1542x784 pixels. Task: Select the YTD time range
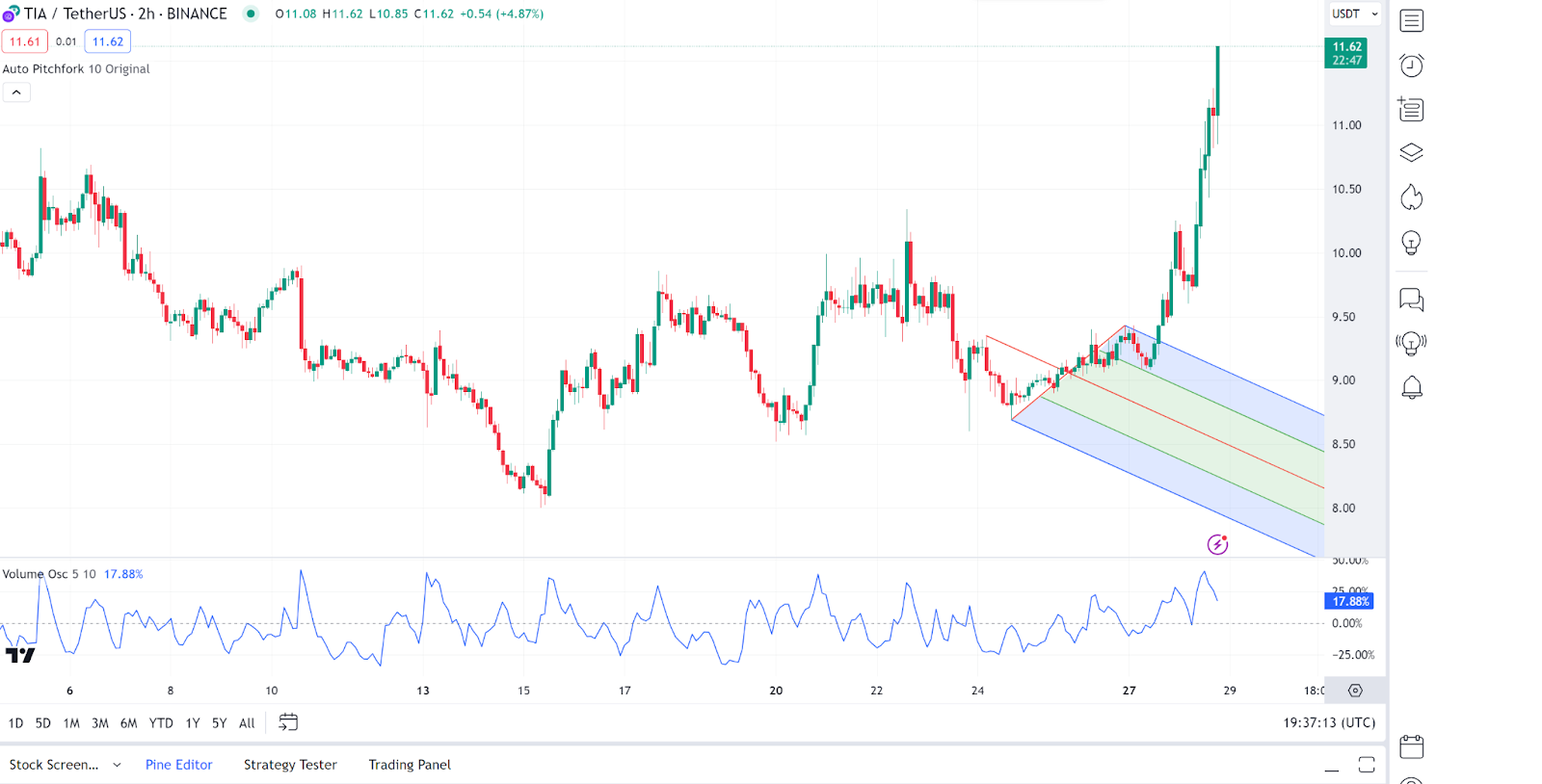pyautogui.click(x=161, y=723)
